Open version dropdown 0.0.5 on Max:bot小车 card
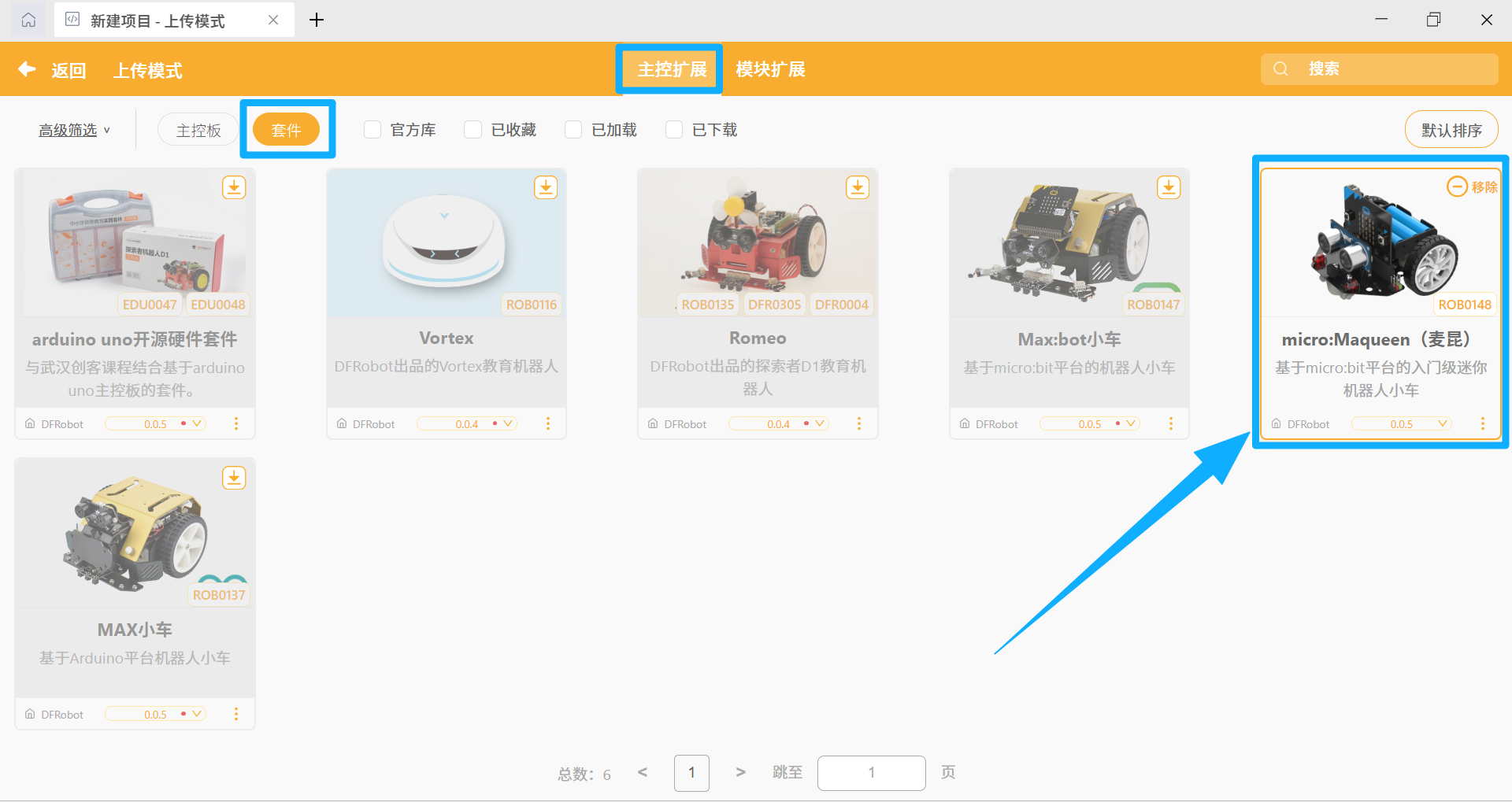This screenshot has height=802, width=1512. [x=1090, y=423]
